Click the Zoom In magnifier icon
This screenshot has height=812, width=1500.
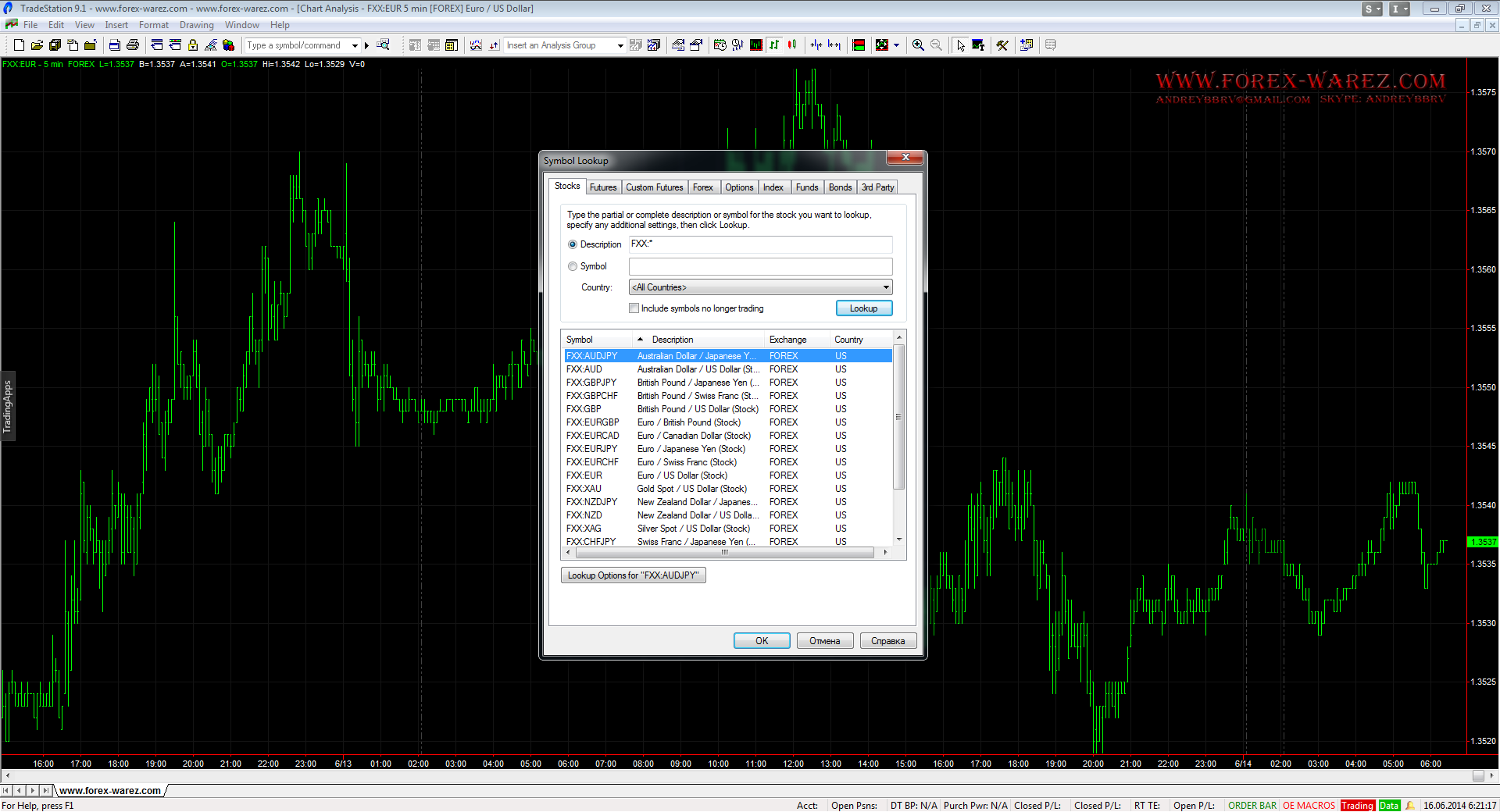[918, 45]
